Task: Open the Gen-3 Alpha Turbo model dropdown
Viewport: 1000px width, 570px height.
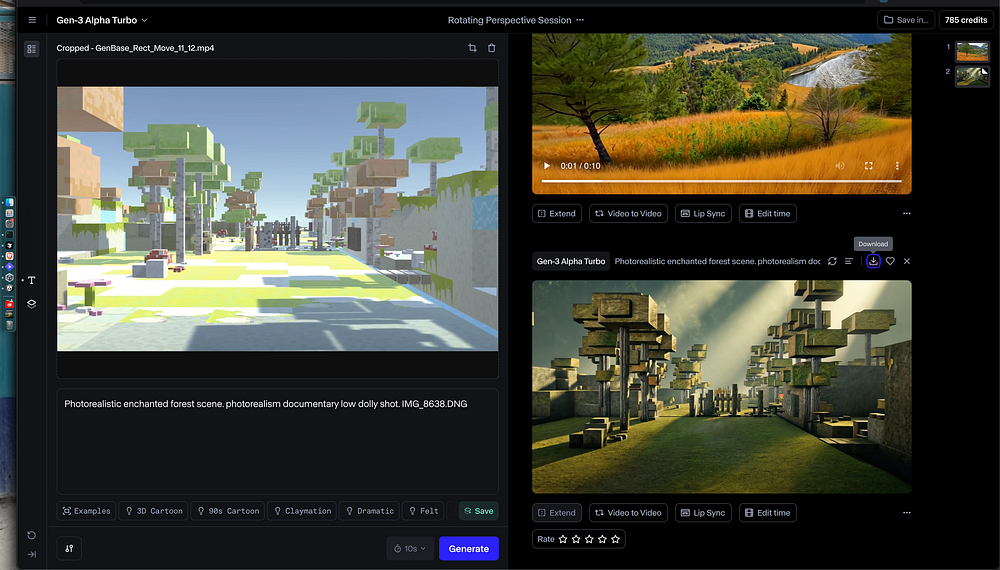Action: (x=101, y=20)
